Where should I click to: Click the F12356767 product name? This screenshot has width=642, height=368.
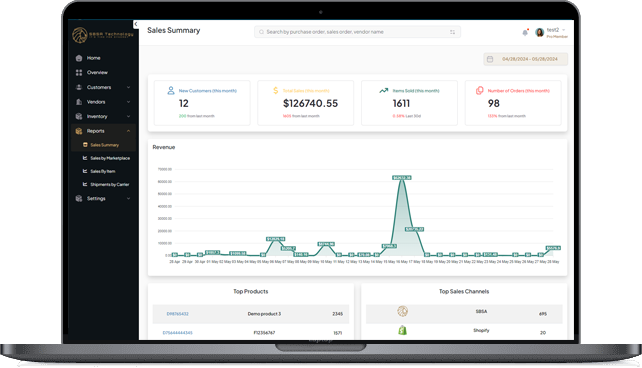coord(264,333)
